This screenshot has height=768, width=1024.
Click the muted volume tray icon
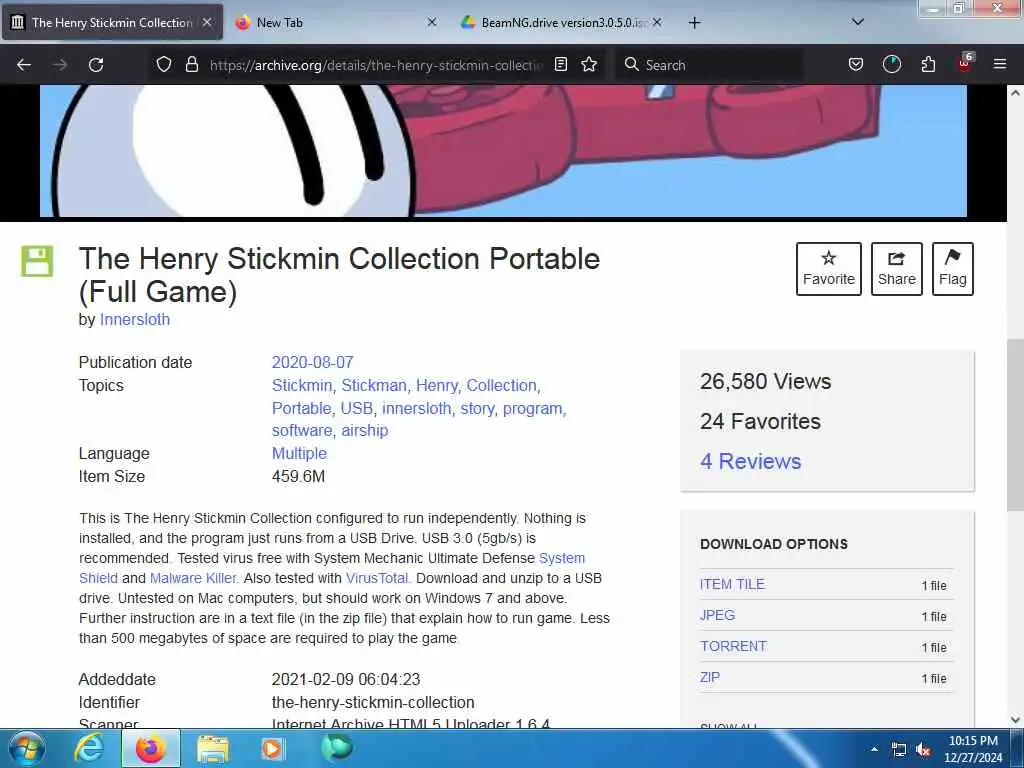(923, 750)
